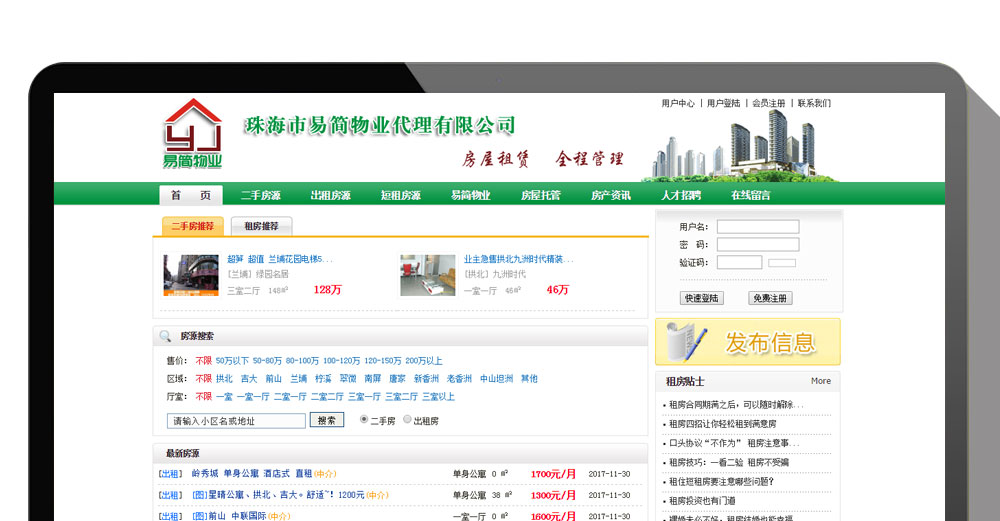Click the 发布信息 banner
The image size is (1000, 521).
pyautogui.click(x=747, y=342)
